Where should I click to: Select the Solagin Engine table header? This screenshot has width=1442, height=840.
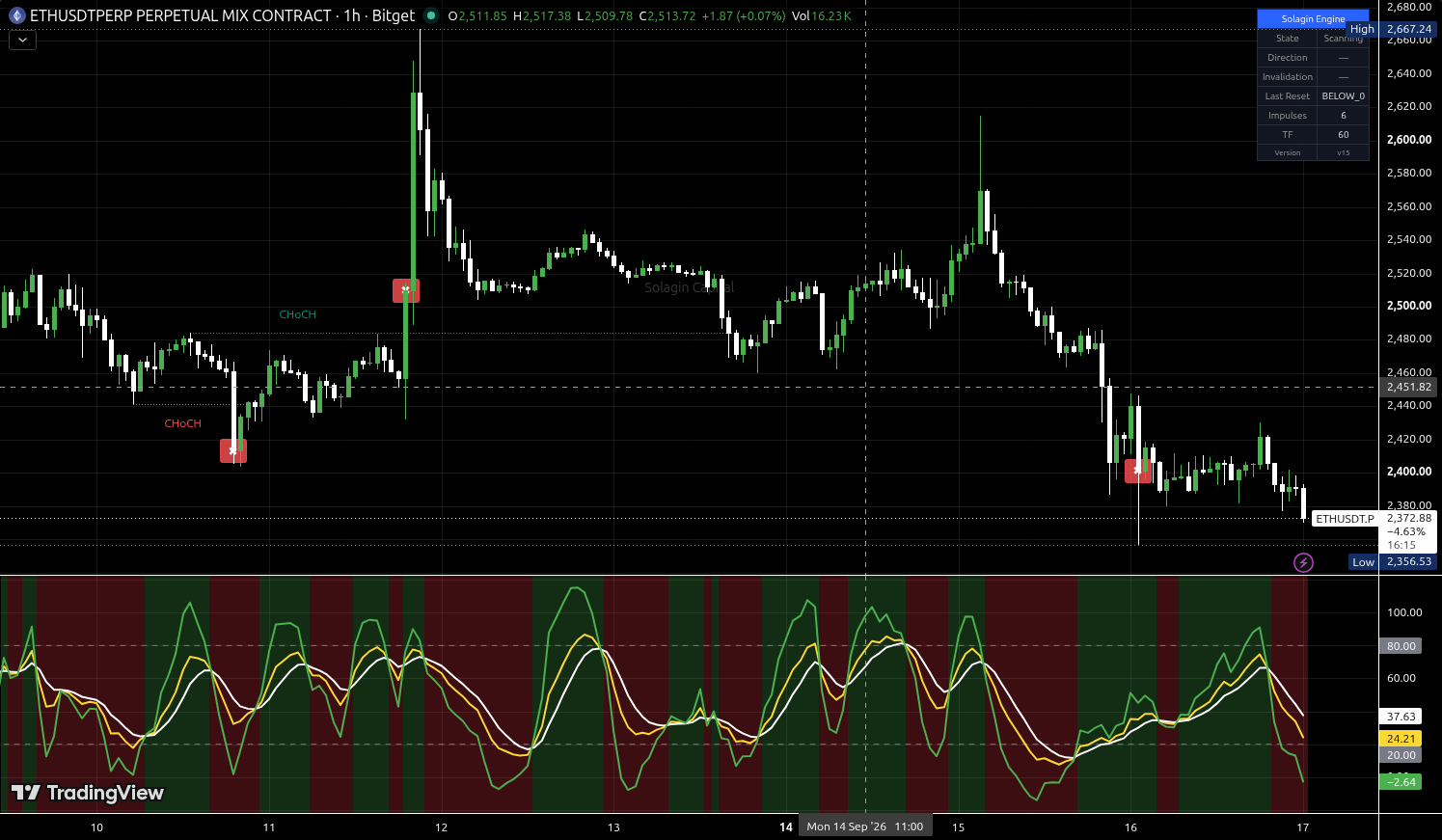point(1313,19)
